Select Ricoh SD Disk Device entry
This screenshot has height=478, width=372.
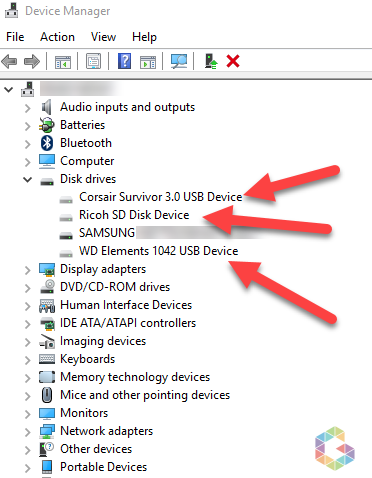click(134, 215)
